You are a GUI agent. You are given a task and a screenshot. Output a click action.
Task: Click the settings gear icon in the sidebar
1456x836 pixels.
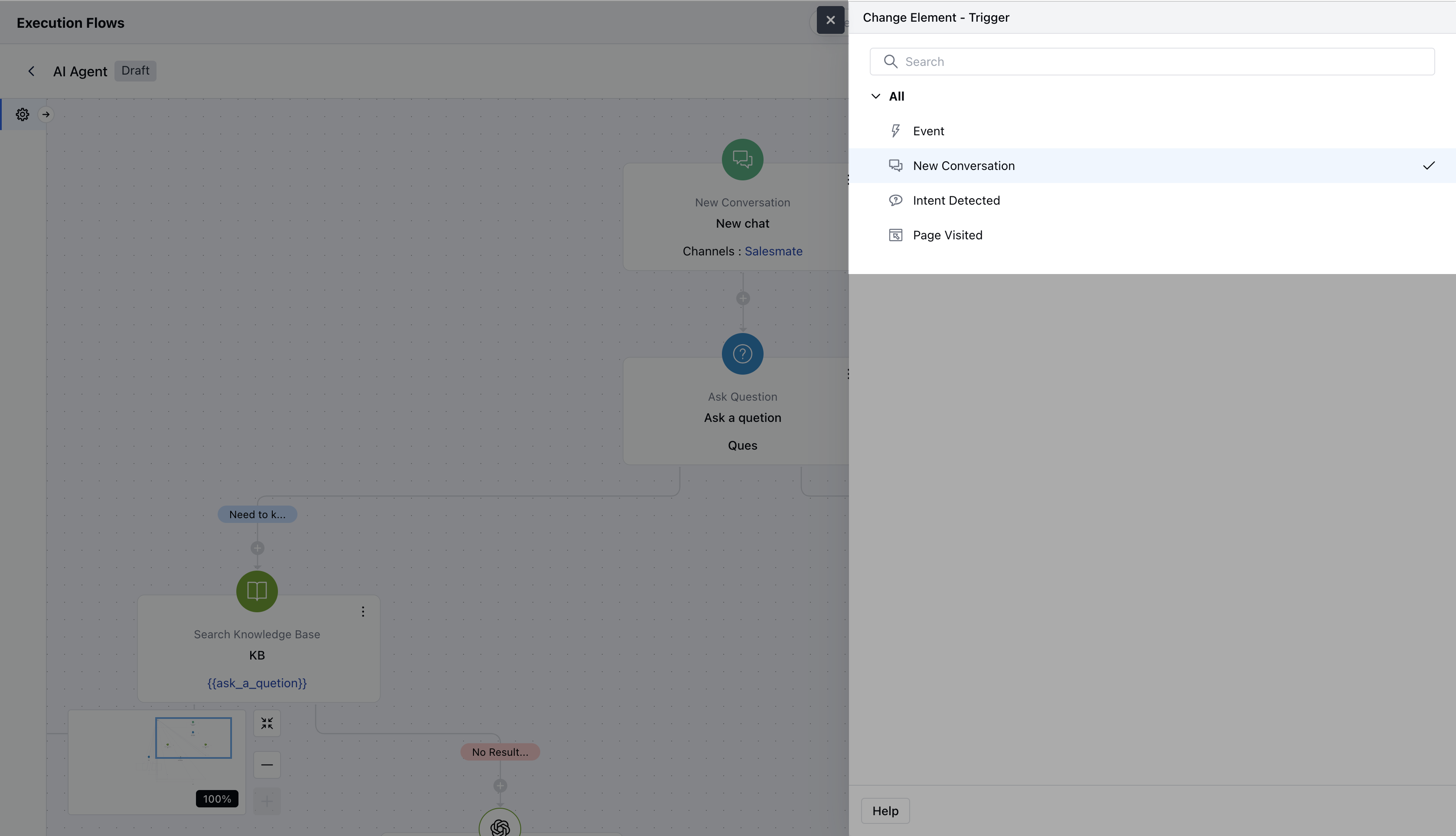pyautogui.click(x=23, y=114)
